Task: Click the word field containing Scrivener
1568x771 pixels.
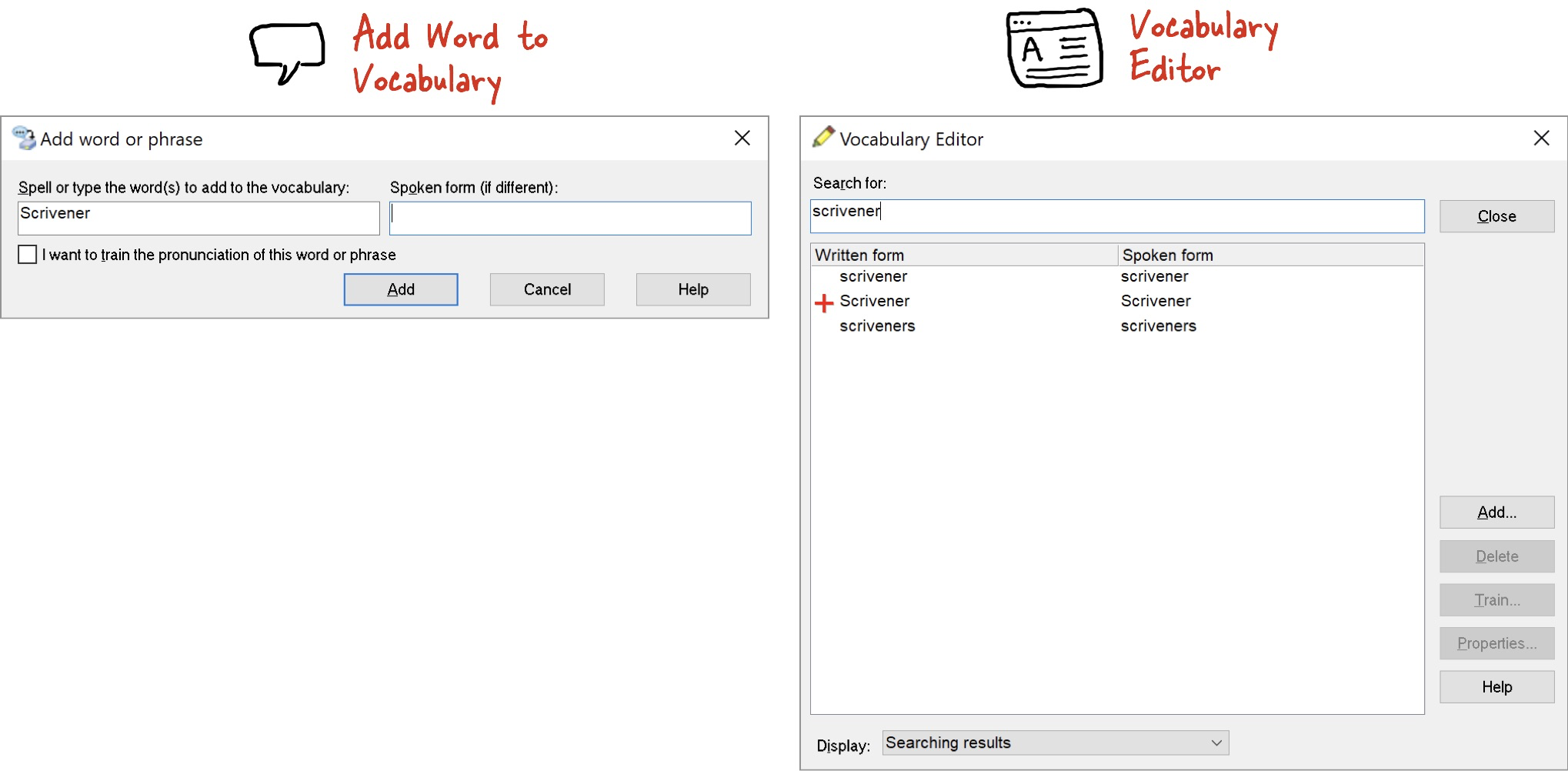Action: (x=199, y=219)
